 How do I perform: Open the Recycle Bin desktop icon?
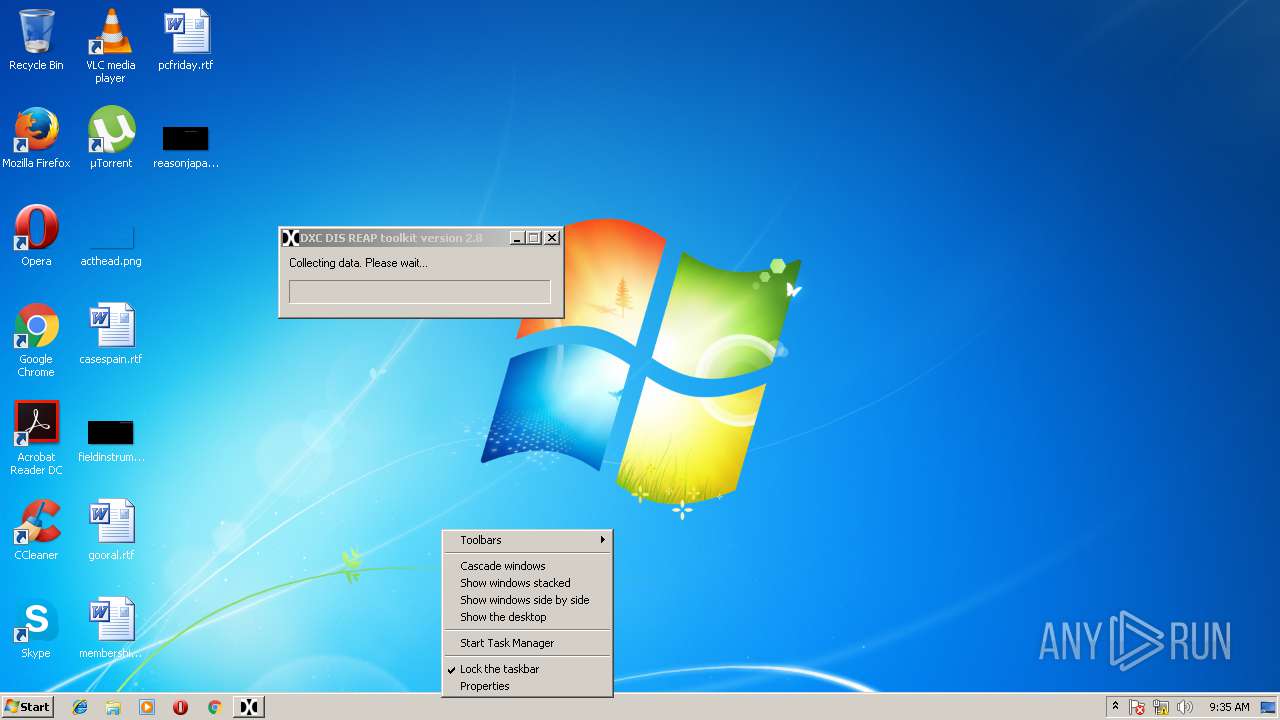(36, 40)
